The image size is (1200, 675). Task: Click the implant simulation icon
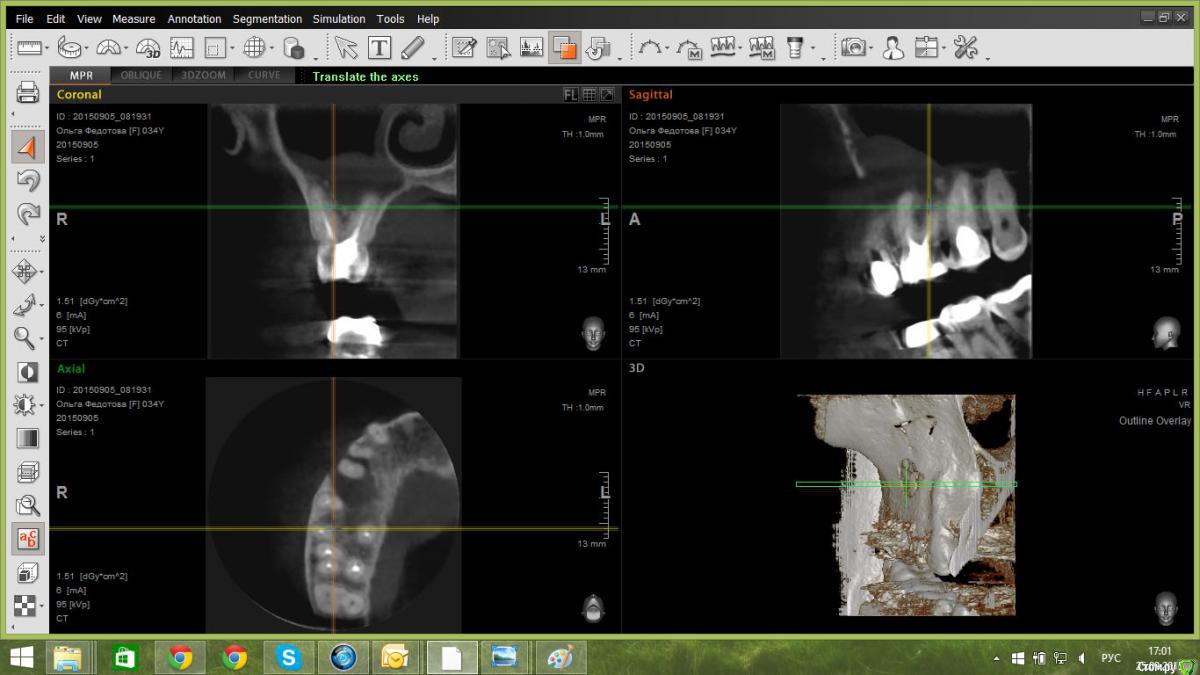point(795,47)
